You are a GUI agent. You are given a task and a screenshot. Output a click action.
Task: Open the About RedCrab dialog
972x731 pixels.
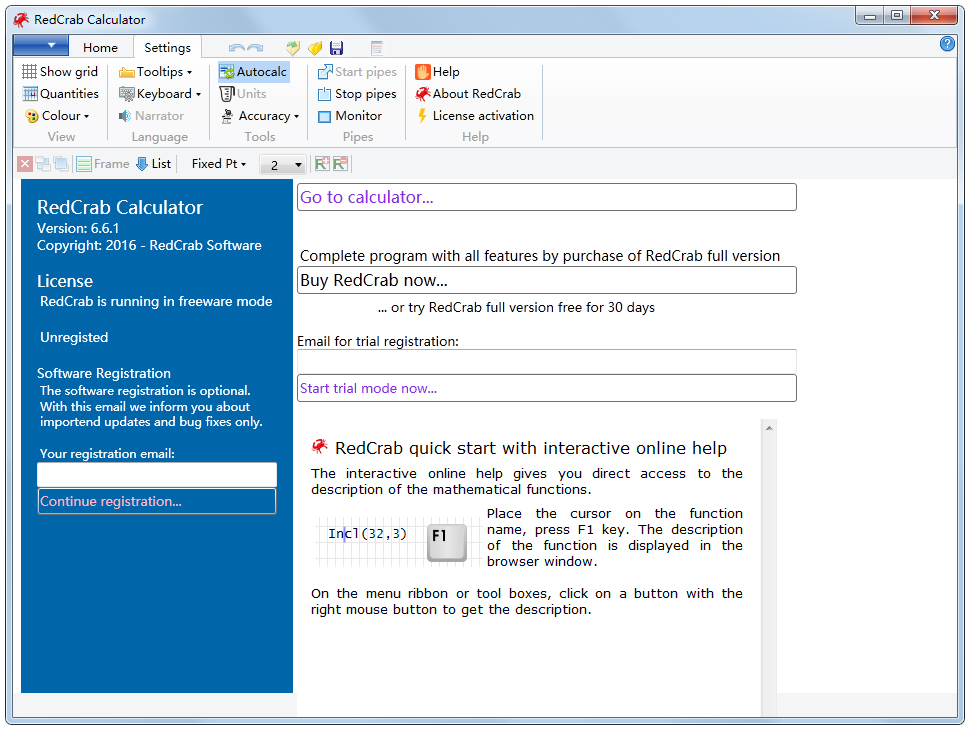coord(468,94)
